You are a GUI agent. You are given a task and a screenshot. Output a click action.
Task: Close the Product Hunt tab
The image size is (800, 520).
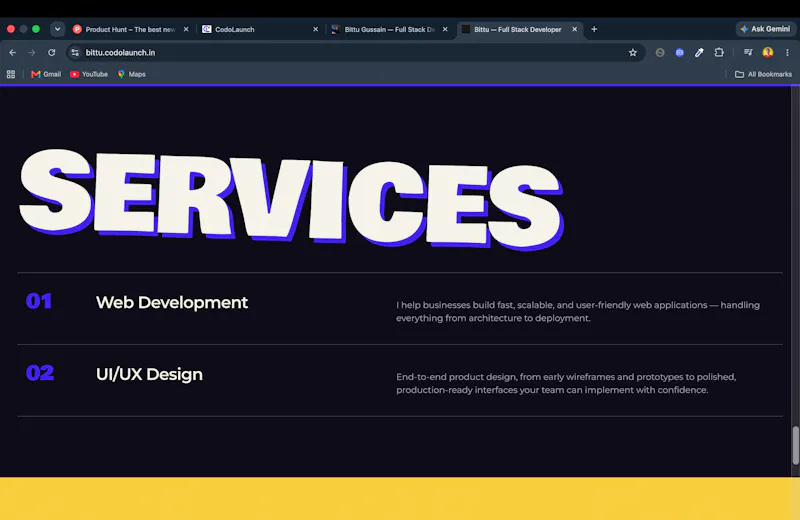(x=186, y=30)
